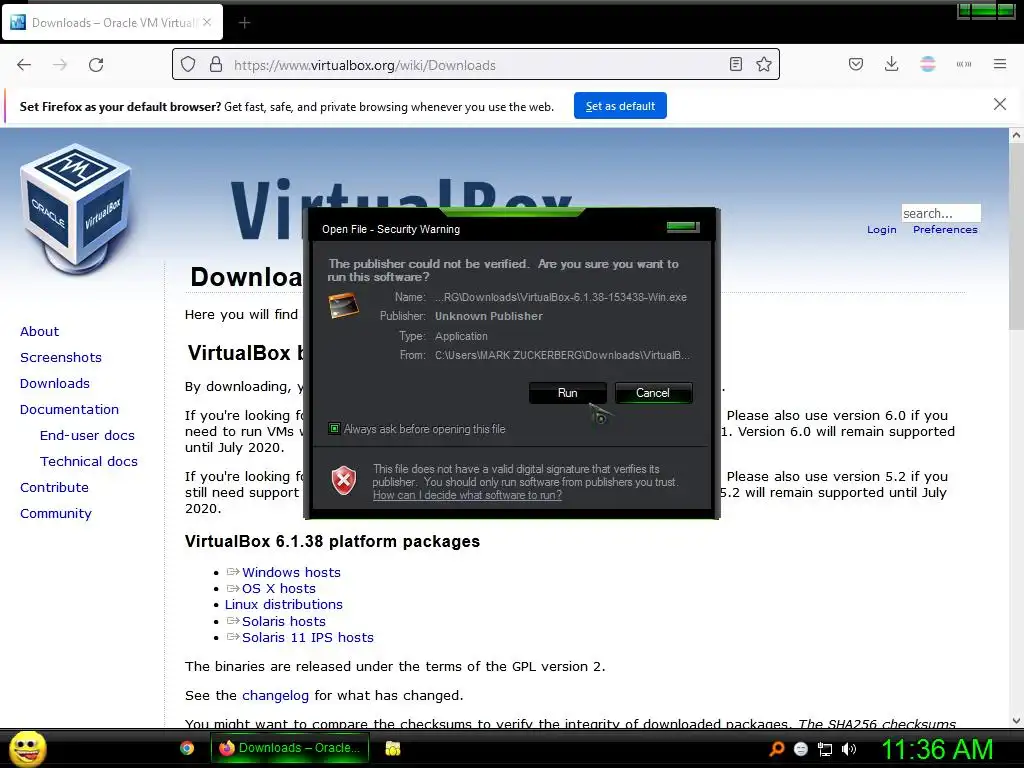Image resolution: width=1024 pixels, height=768 pixels.
Task: Click the application file icon in dialog
Action: coord(344,306)
